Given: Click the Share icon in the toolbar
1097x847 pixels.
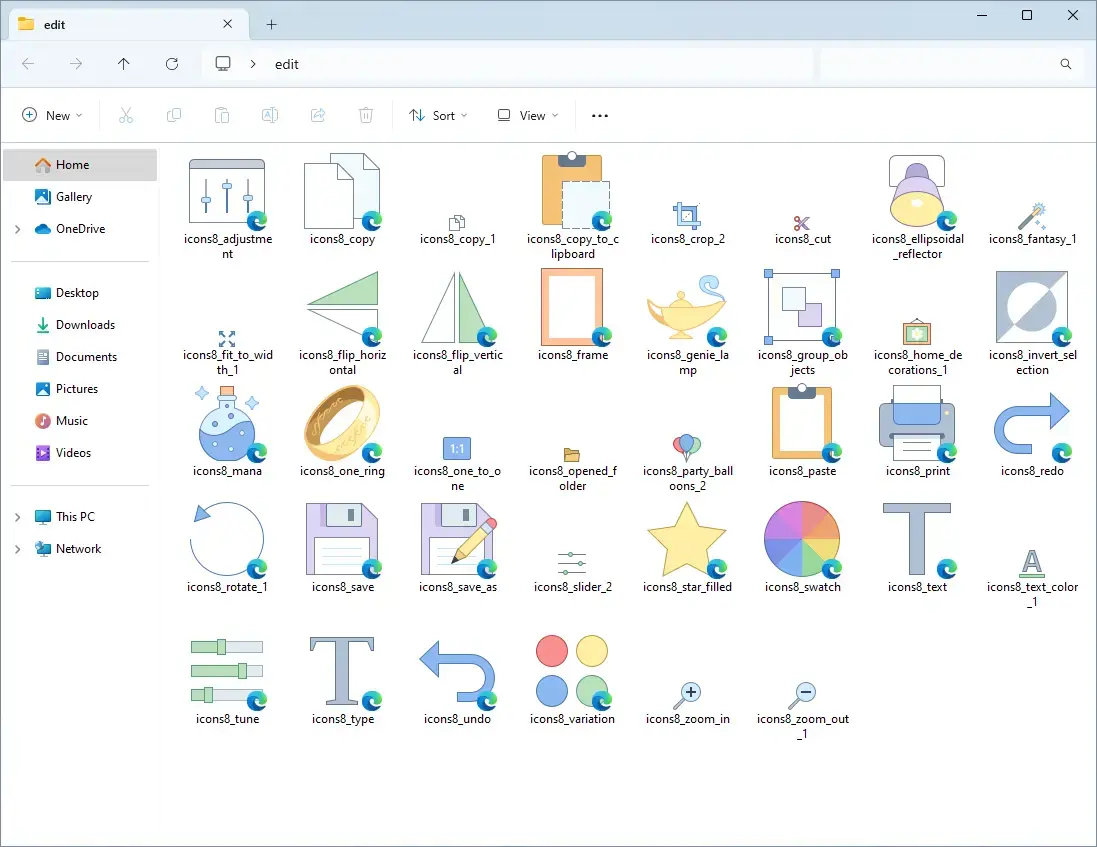Looking at the screenshot, I should (x=318, y=115).
